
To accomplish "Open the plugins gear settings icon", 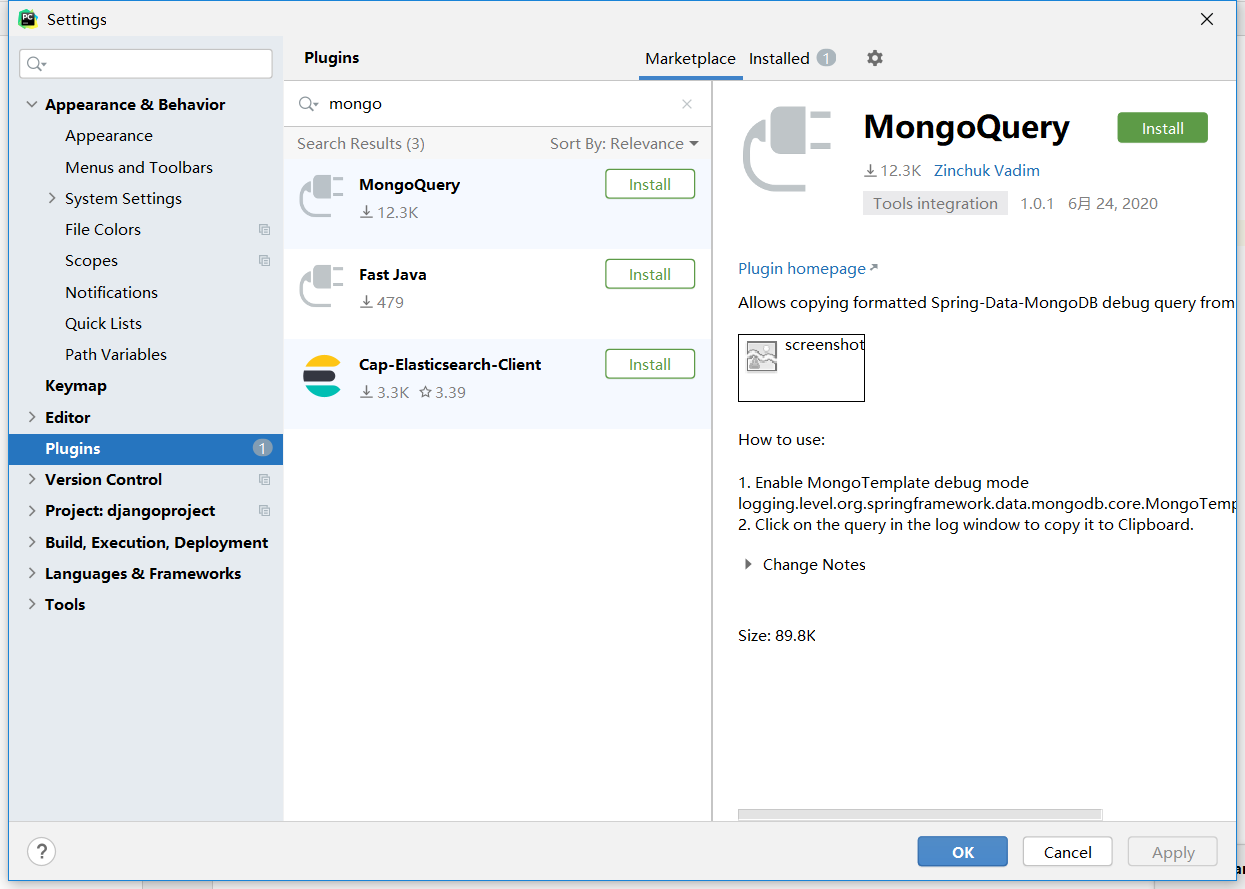I will [x=875, y=58].
